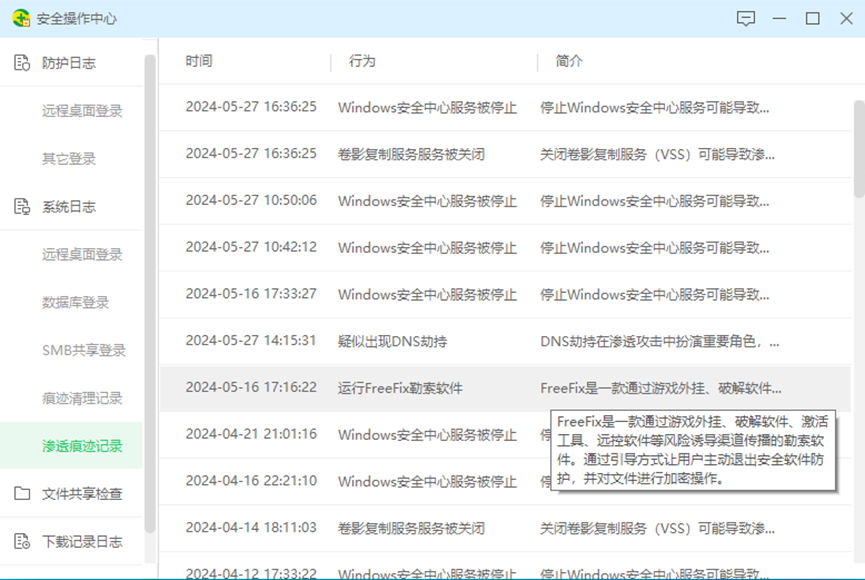Click the 停止Windows安全中心服务 description at 10:50:06
Screen dimensions: 865x580
point(654,201)
